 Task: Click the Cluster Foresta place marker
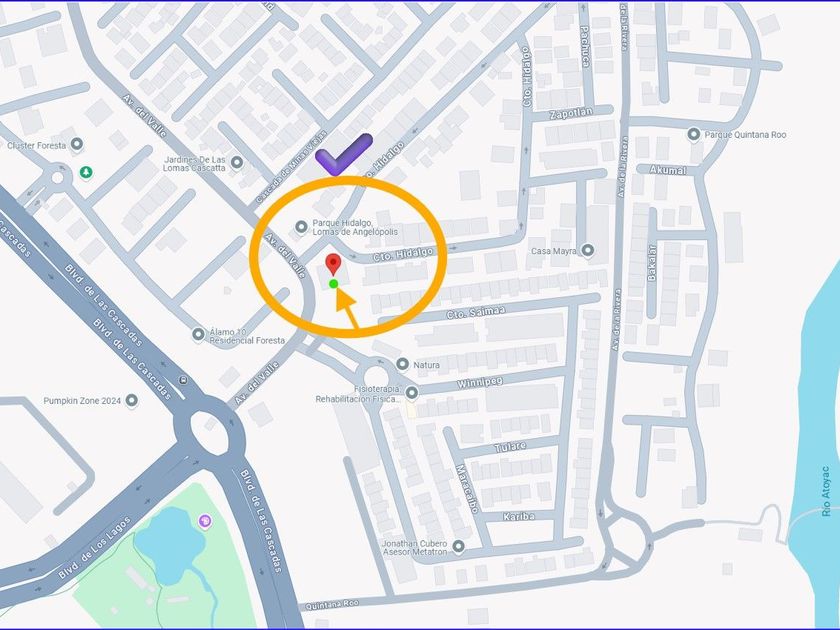pos(77,144)
